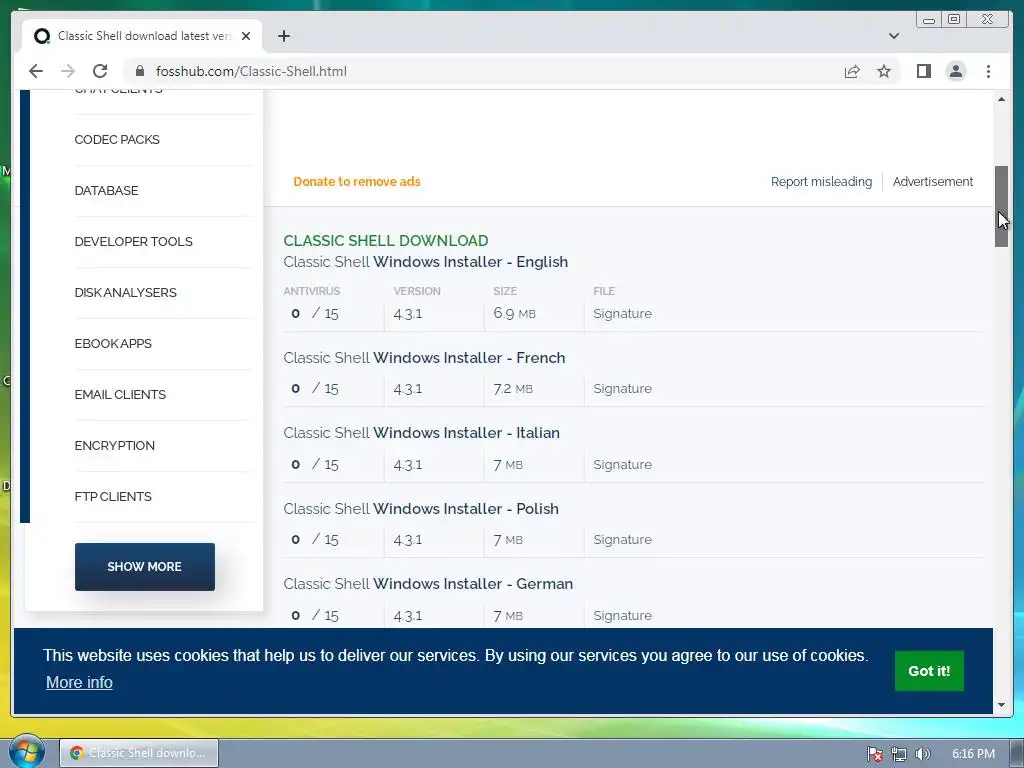Click the page vertical scrollbar thumb
Image resolution: width=1024 pixels, height=768 pixels.
[x=1001, y=206]
